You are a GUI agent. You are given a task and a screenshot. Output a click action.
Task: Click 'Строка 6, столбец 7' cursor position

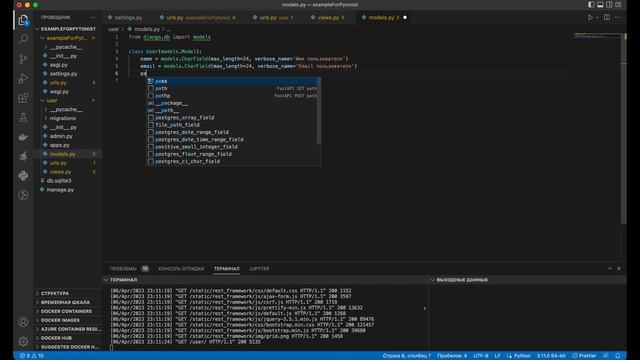tap(407, 356)
